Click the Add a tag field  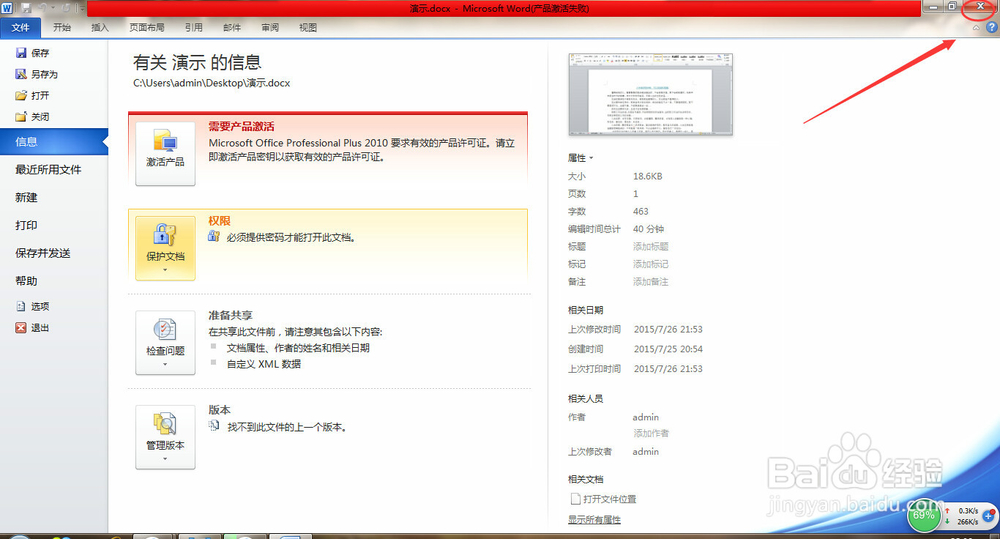pyautogui.click(x=651, y=263)
